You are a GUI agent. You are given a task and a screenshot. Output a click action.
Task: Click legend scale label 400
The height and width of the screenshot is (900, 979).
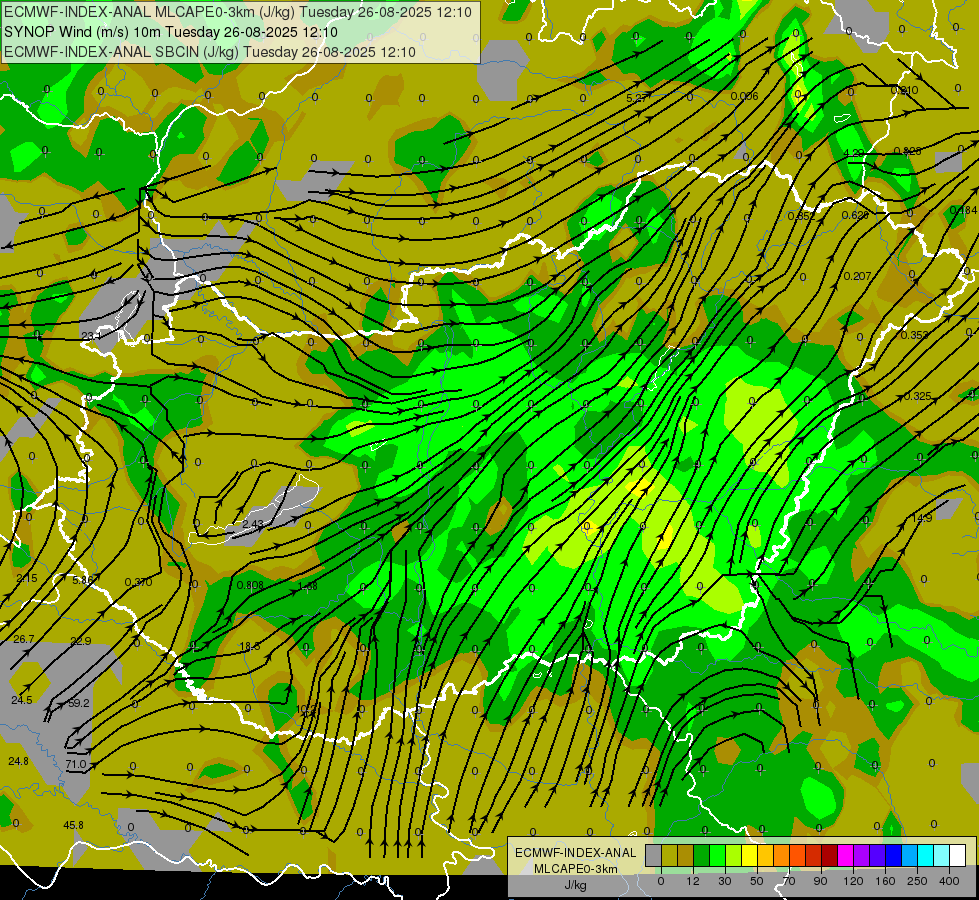(949, 881)
